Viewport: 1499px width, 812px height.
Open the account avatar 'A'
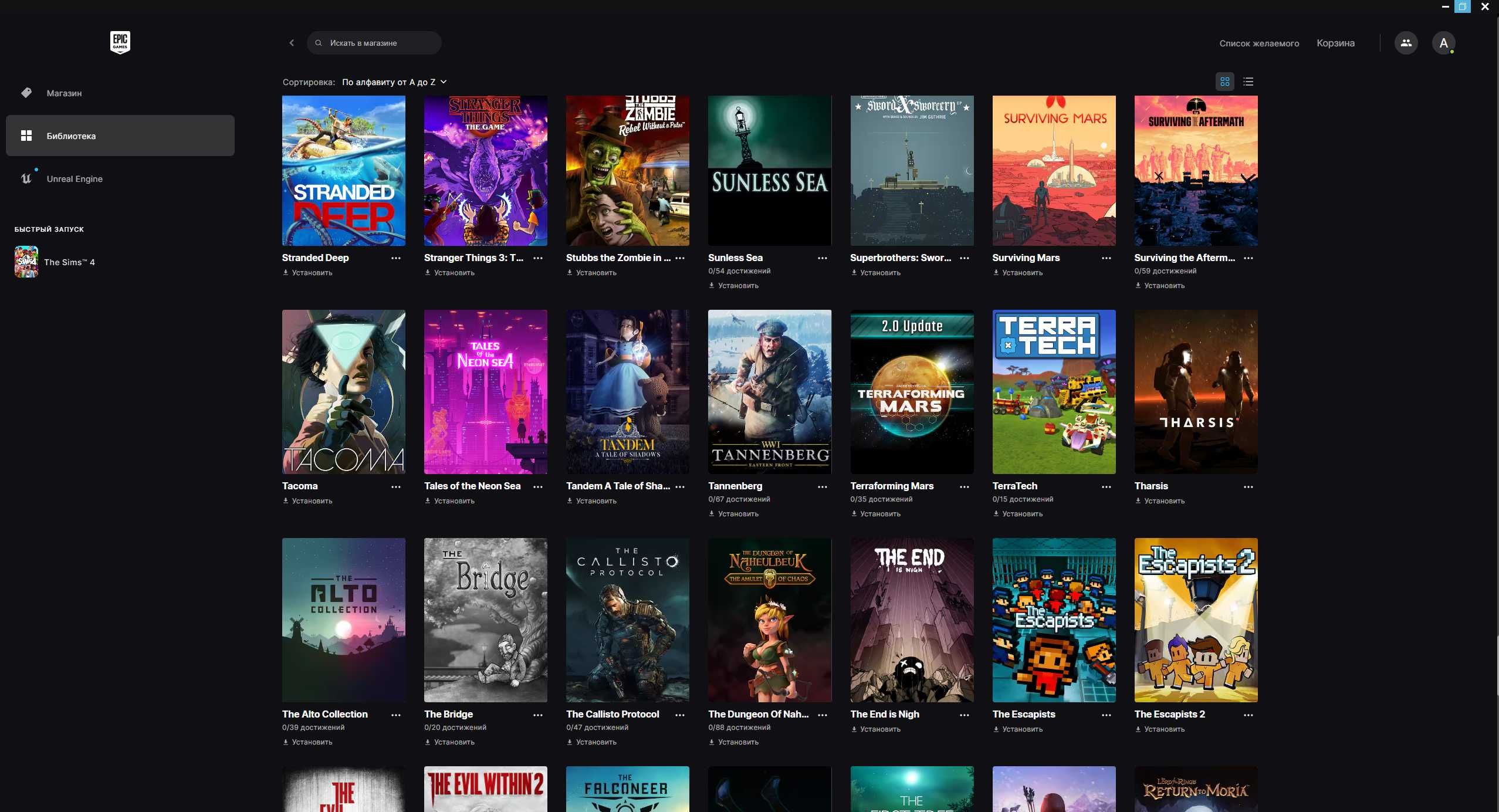(x=1443, y=43)
